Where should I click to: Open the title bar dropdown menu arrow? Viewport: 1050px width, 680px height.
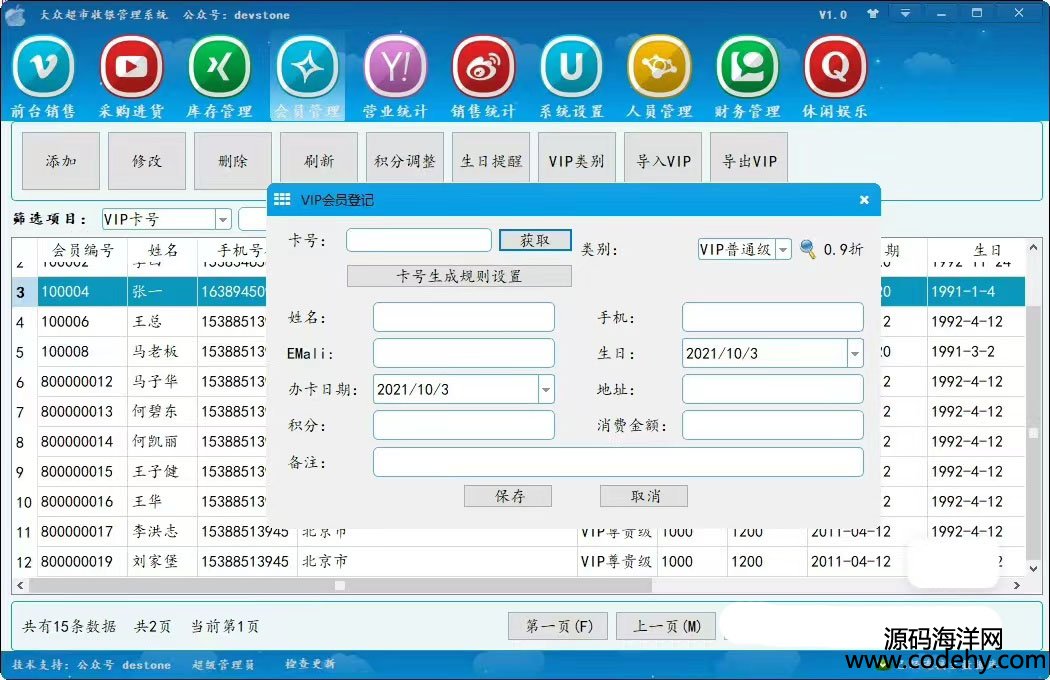coord(905,13)
